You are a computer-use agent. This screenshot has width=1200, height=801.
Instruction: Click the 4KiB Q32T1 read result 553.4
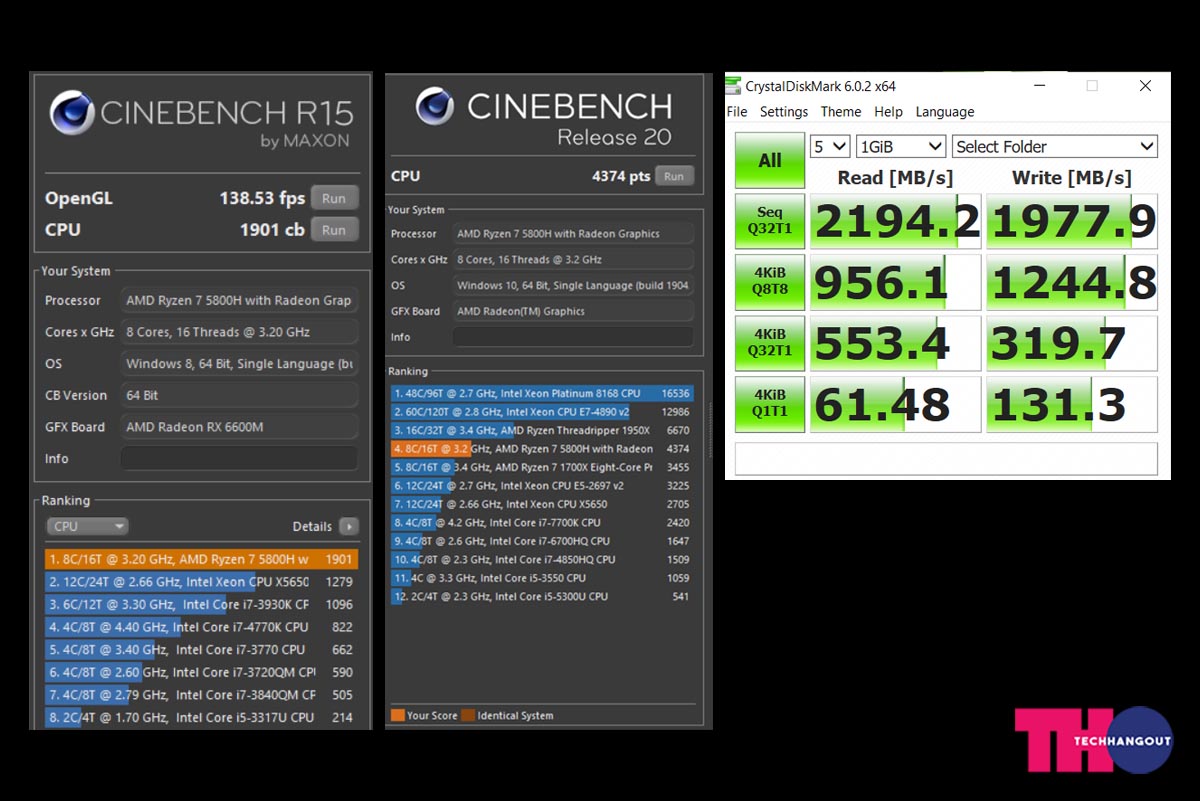pyautogui.click(x=896, y=343)
